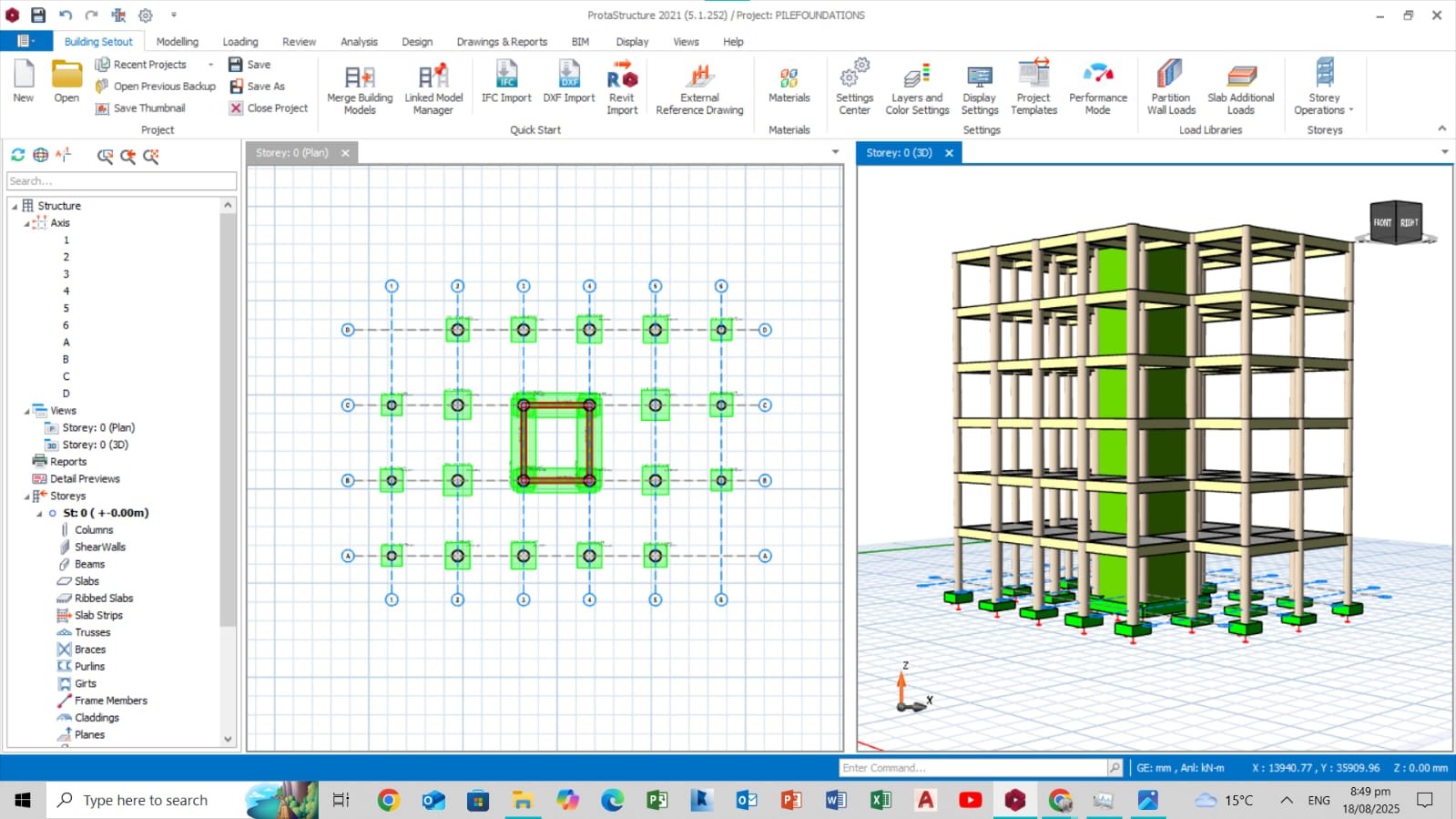This screenshot has height=819, width=1456.
Task: Click the FRONT face of view cube
Action: coord(1382,223)
